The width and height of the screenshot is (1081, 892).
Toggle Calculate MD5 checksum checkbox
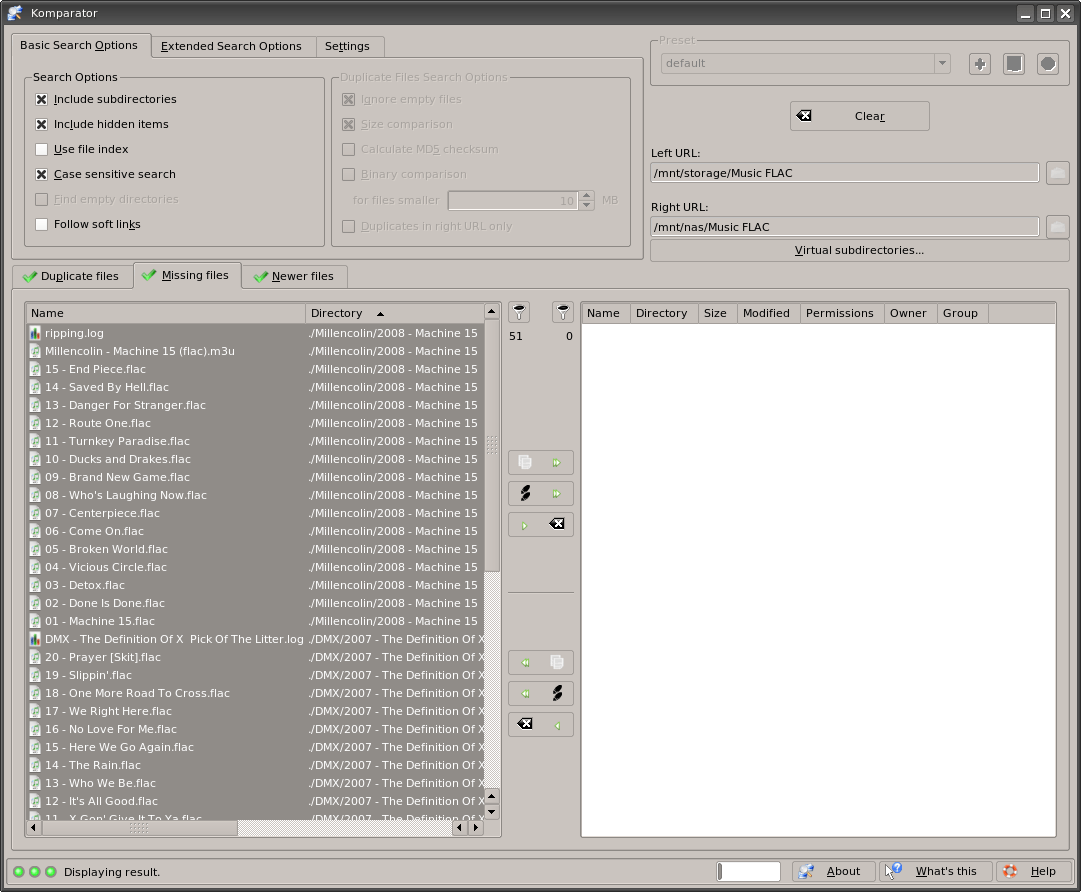(349, 149)
